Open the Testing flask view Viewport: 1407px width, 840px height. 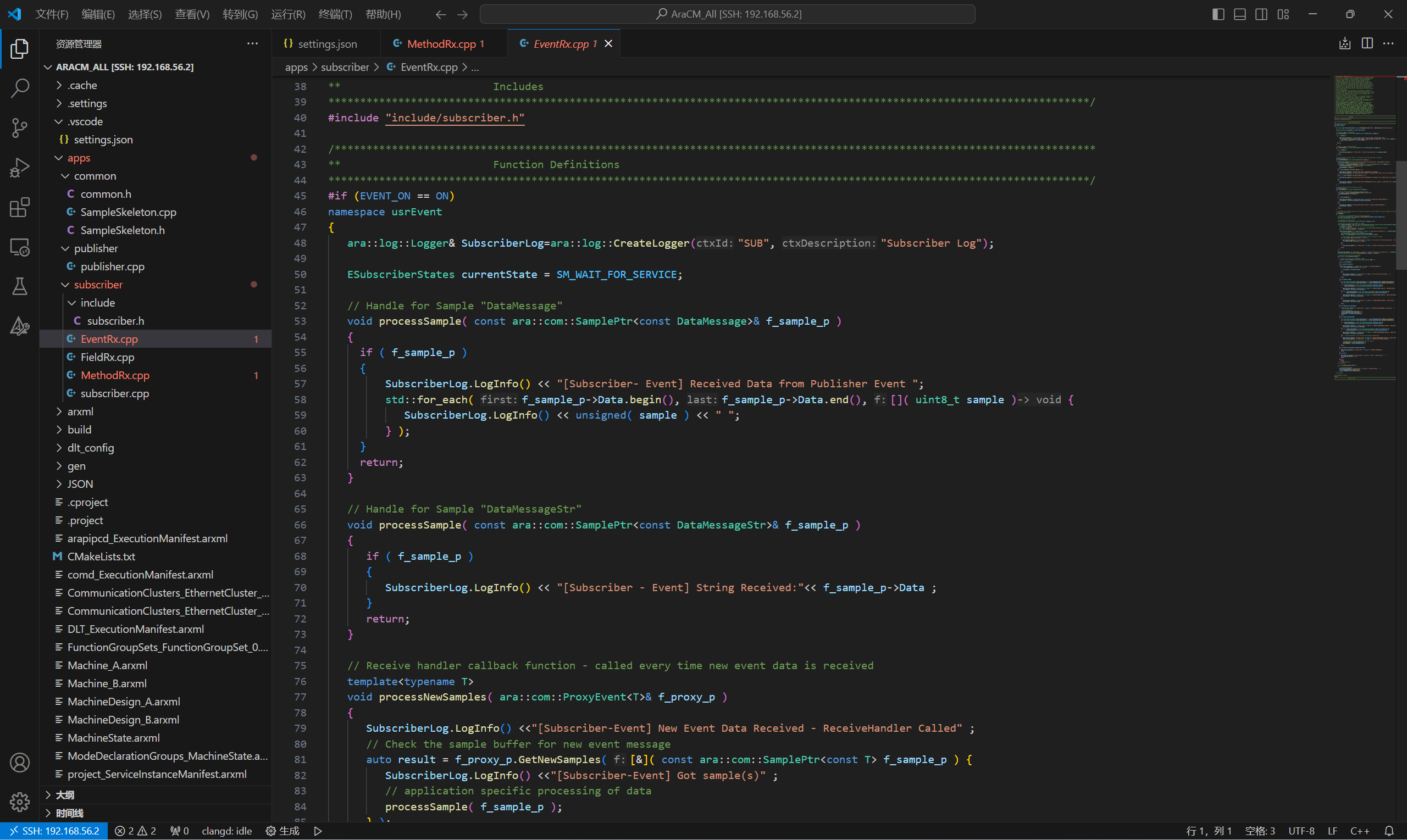tap(20, 286)
